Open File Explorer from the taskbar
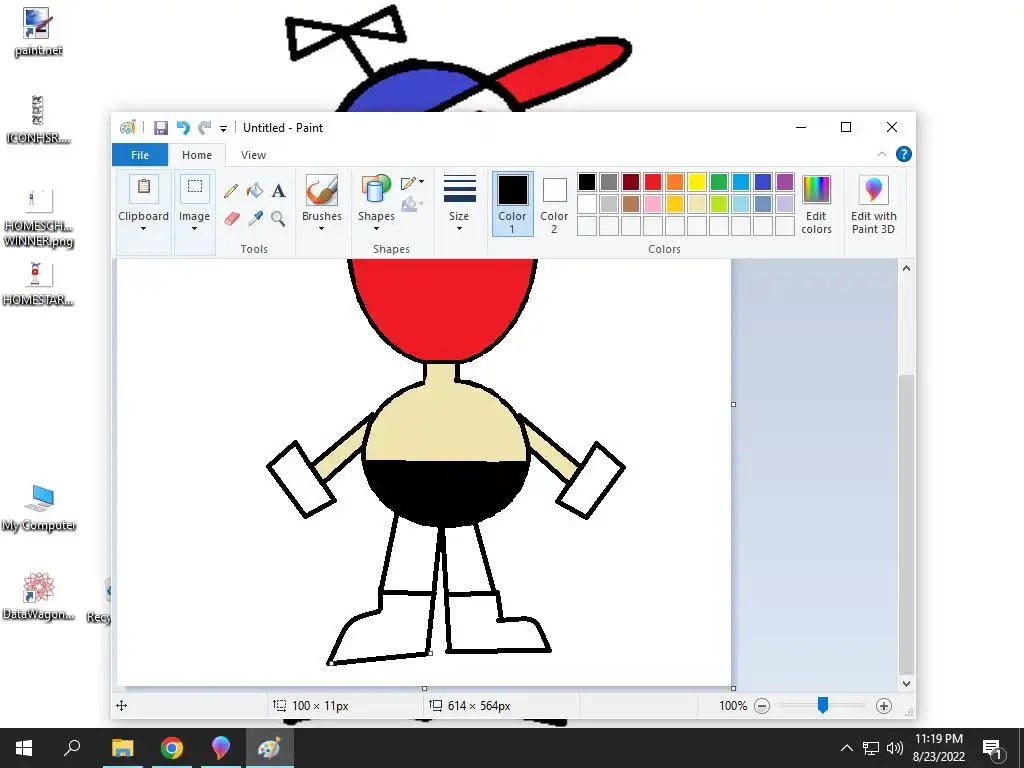This screenshot has height=768, width=1024. pos(122,748)
